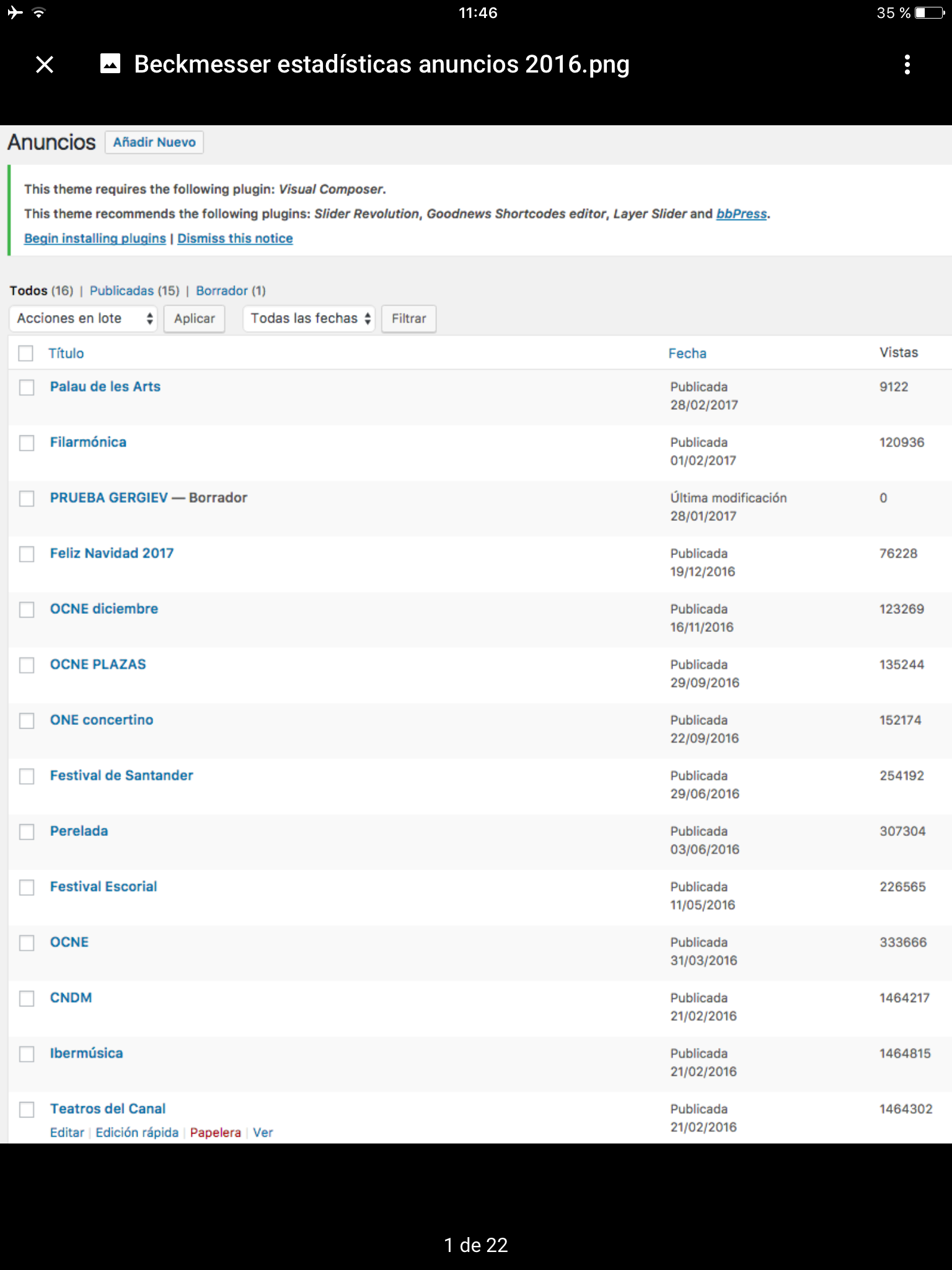The height and width of the screenshot is (1270, 952).
Task: Show only the Borrador (1) items
Action: [230, 291]
